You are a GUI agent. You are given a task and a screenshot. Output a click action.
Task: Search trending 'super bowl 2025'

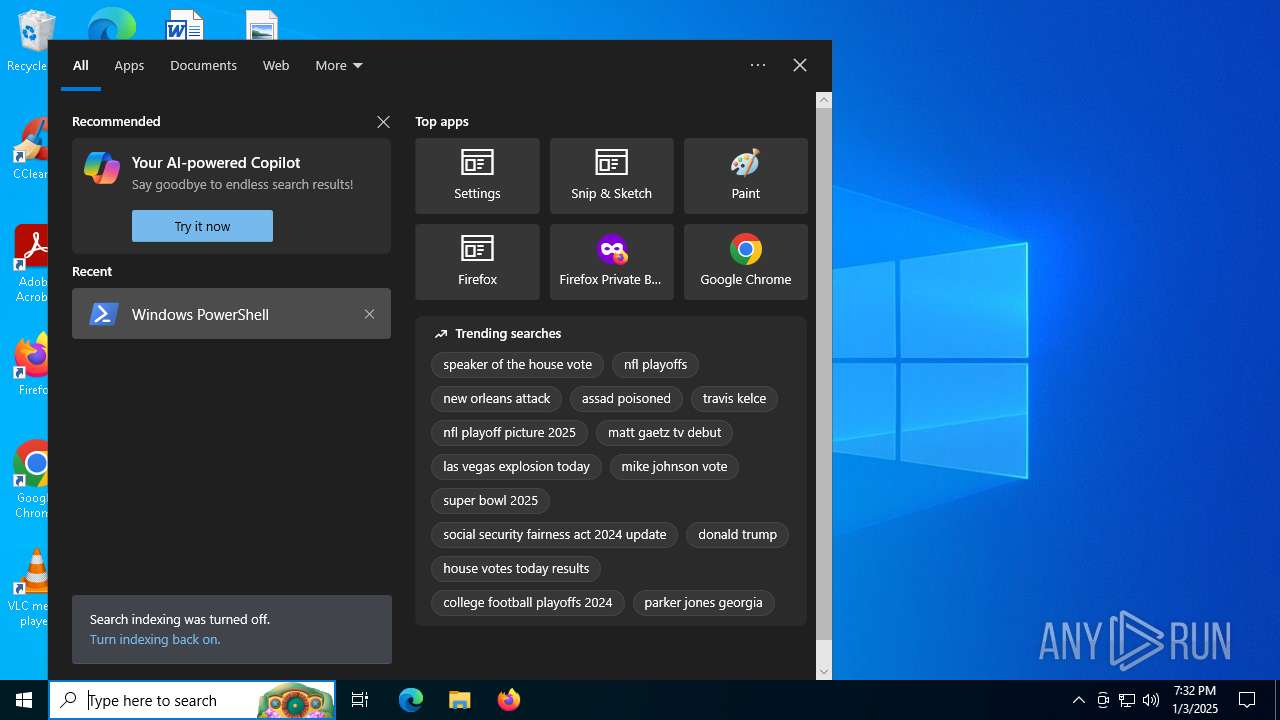click(x=491, y=501)
